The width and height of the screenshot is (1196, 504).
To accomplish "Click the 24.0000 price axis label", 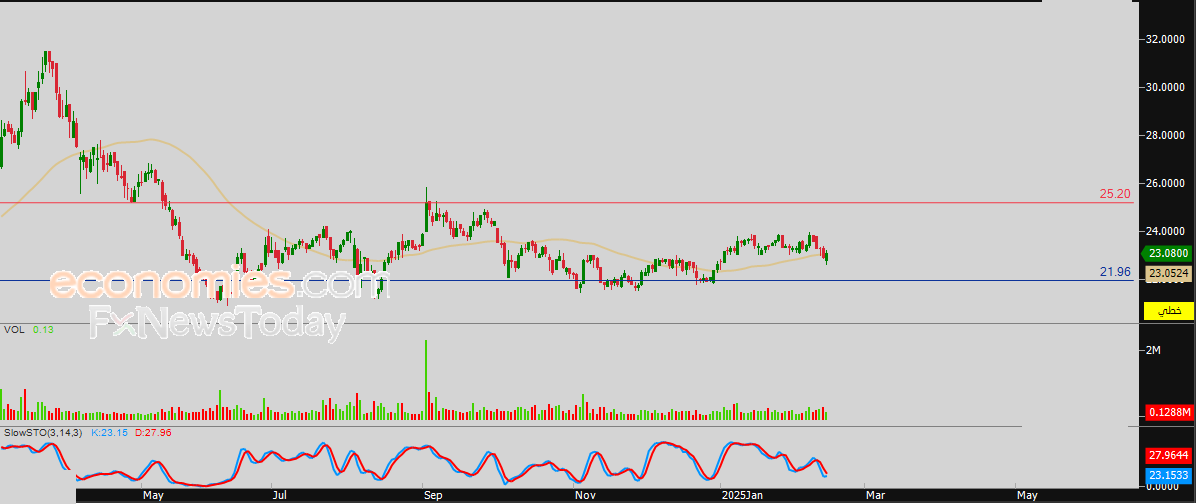I will tap(1165, 232).
